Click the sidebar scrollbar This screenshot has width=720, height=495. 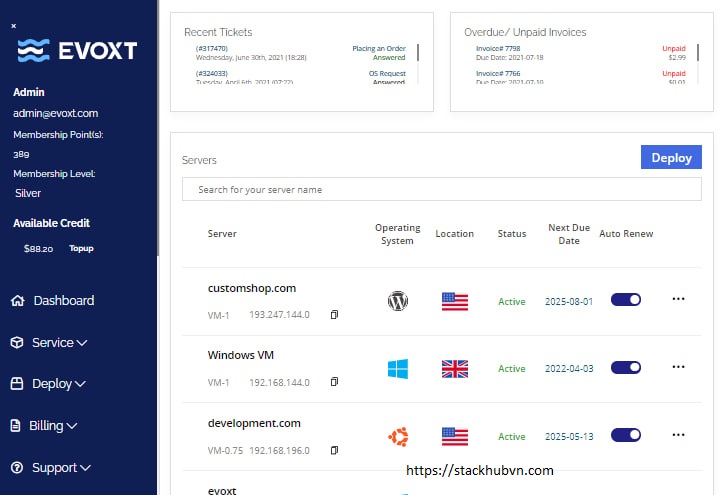pos(158,129)
